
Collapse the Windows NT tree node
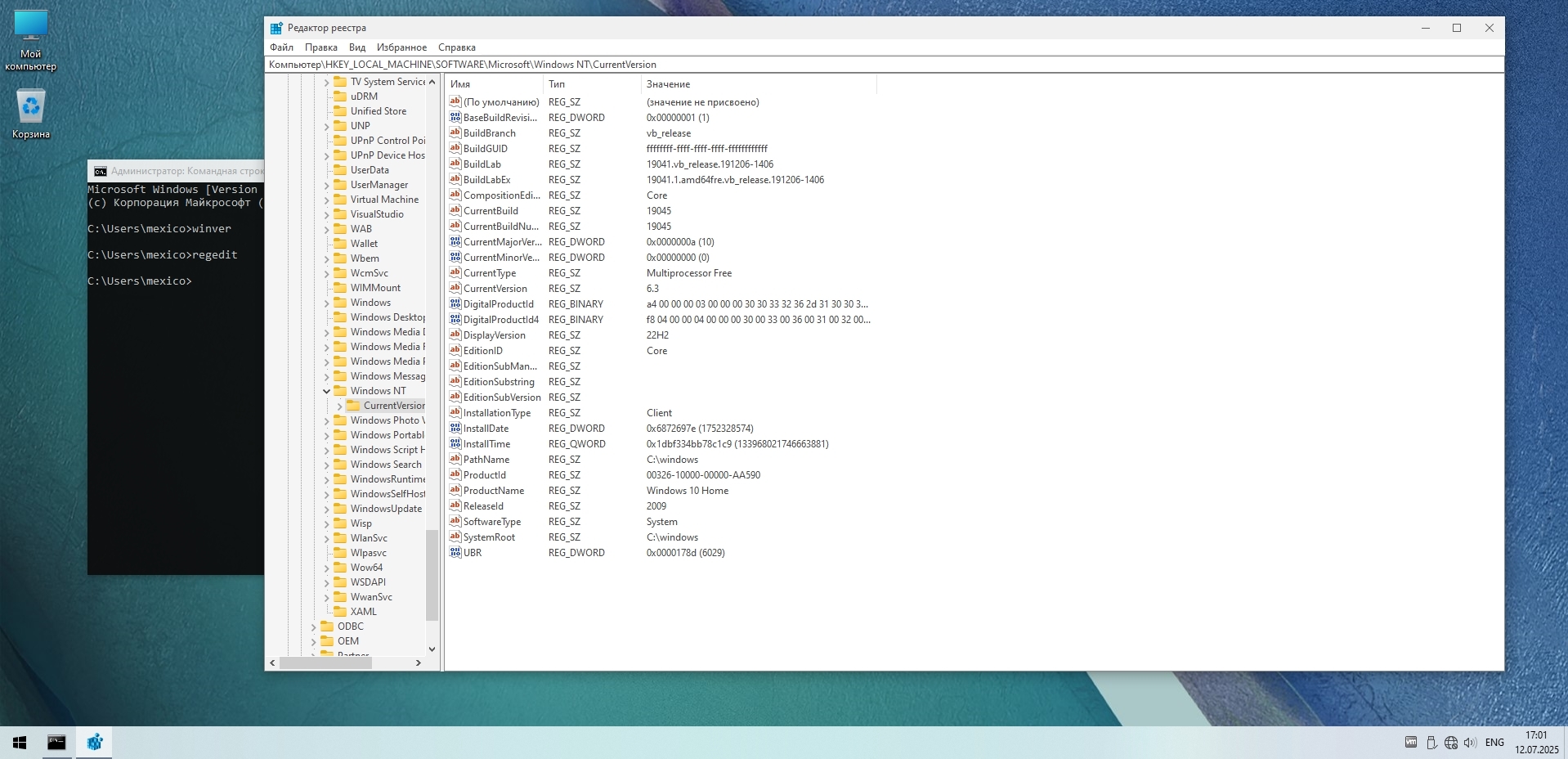coord(326,391)
